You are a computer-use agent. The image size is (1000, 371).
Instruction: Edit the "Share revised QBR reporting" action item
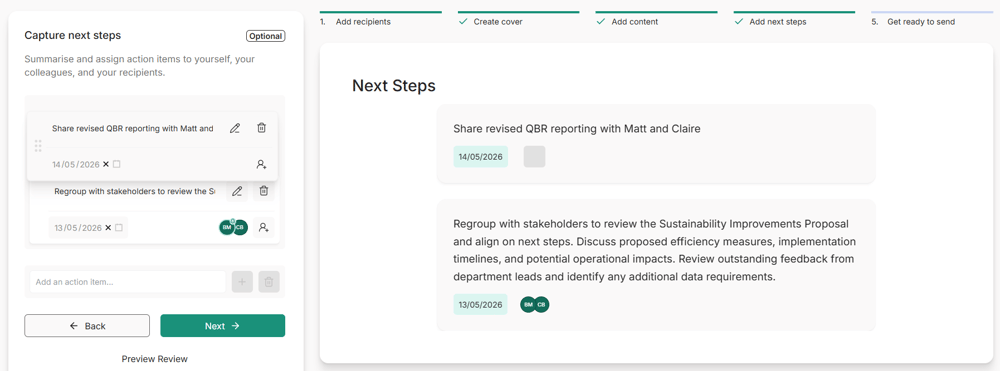[235, 128]
